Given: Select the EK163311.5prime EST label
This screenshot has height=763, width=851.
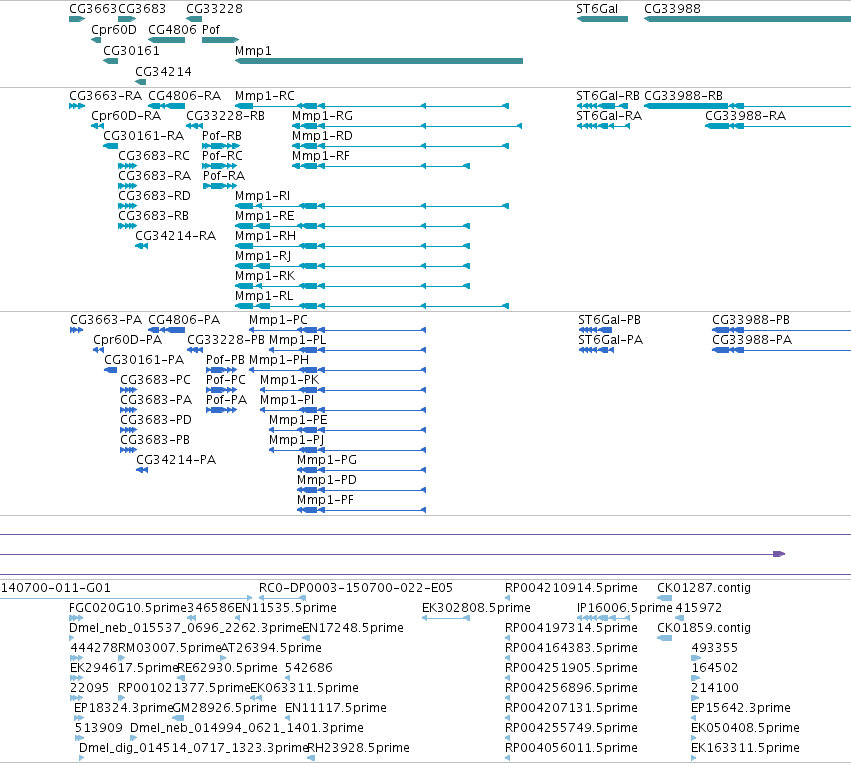Looking at the screenshot, I should pos(745,748).
